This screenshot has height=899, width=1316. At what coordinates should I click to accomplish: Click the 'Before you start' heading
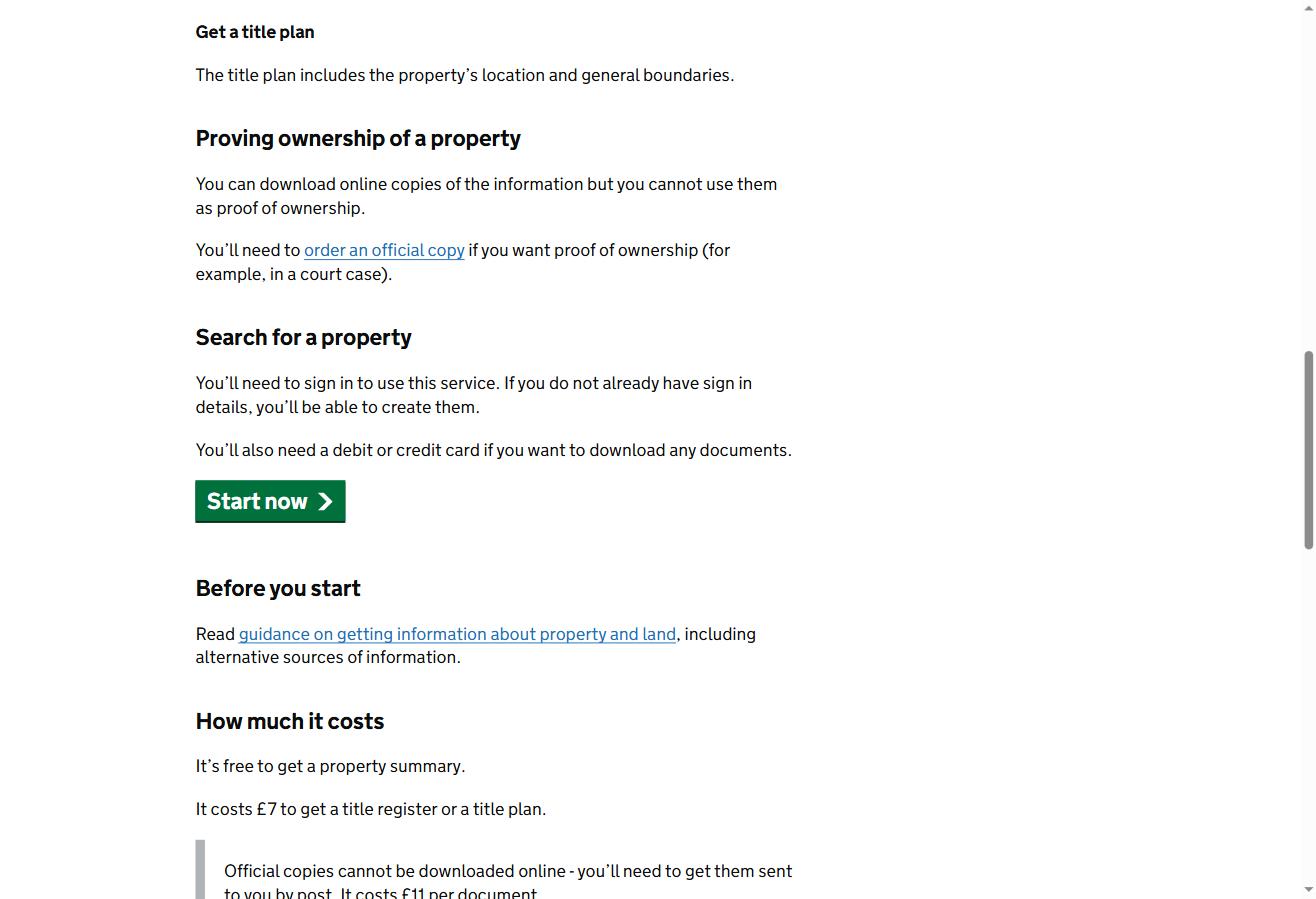pos(278,588)
